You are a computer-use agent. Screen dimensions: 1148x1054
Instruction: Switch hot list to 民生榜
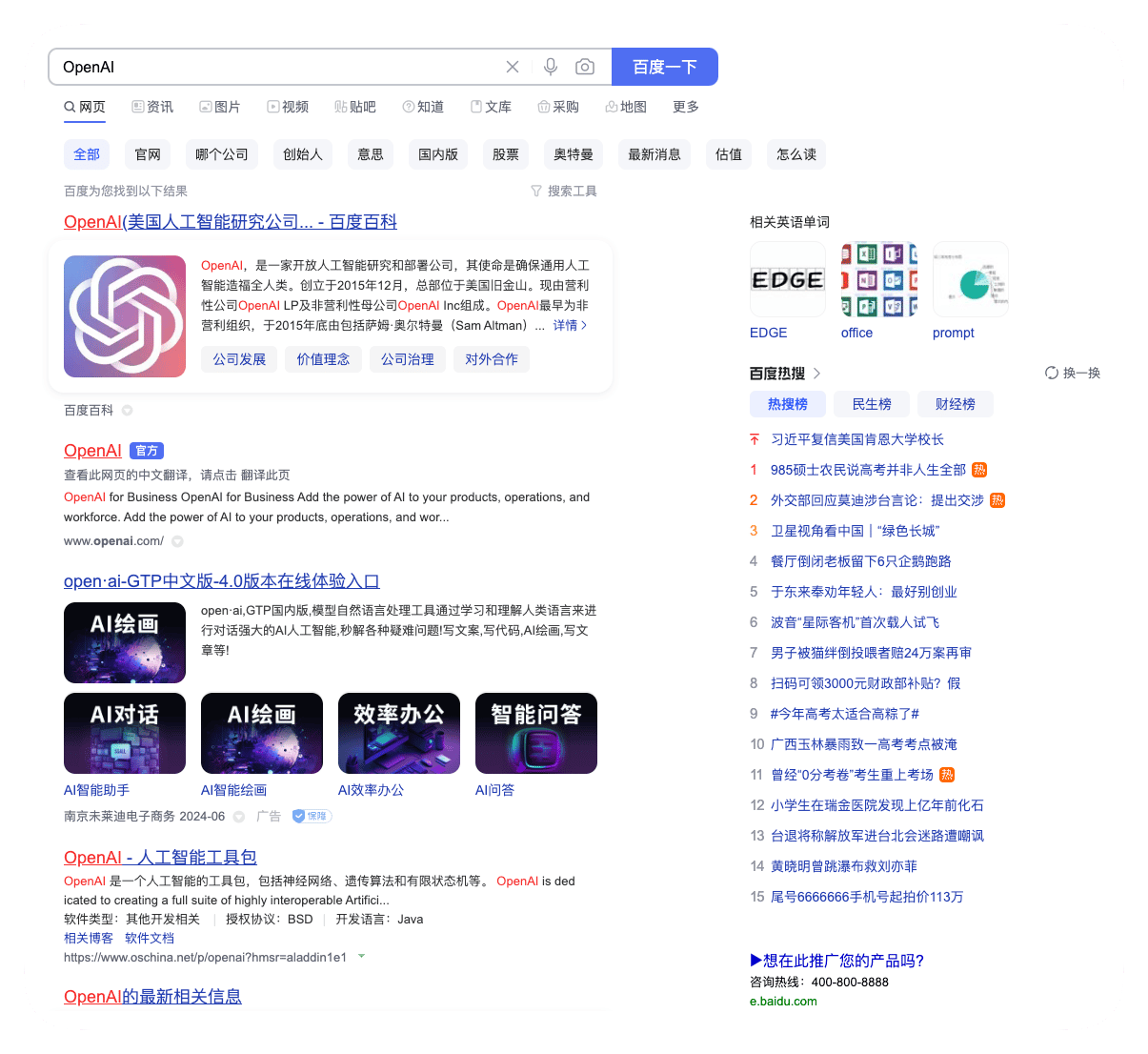[x=872, y=404]
